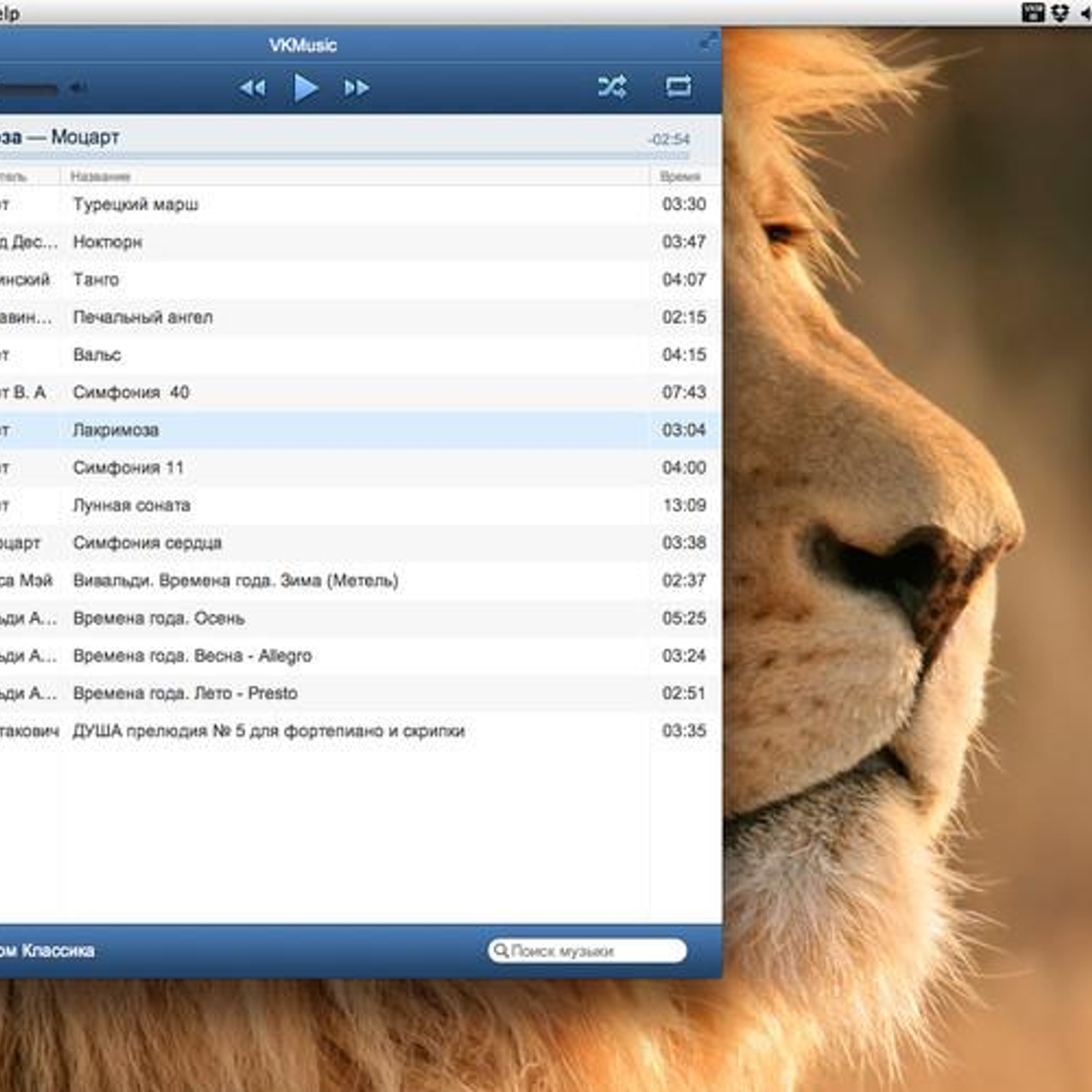Select the track Танго
1092x1092 pixels.
tap(360, 279)
